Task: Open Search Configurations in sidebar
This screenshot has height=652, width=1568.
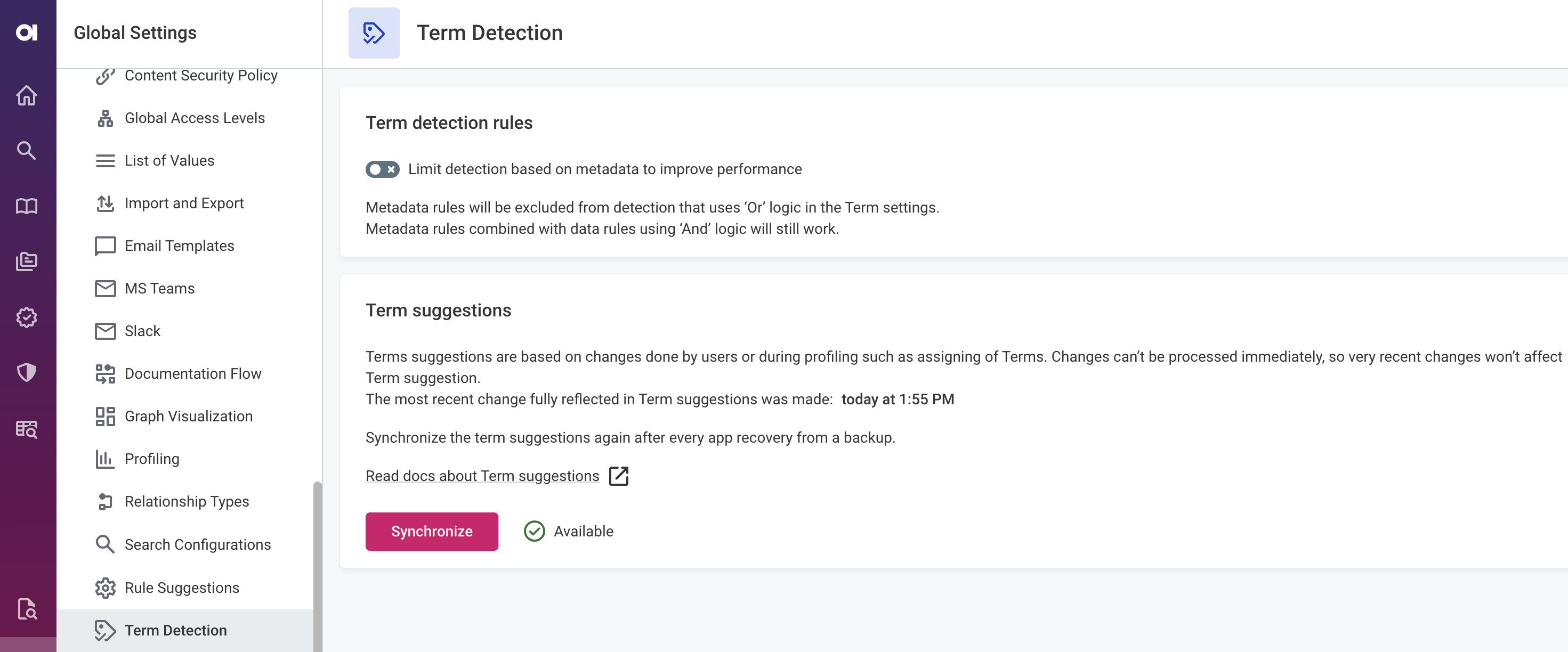Action: pos(197,544)
